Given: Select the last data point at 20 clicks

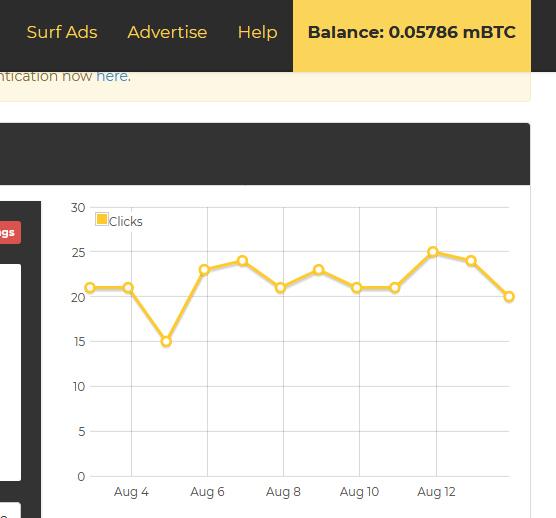Looking at the screenshot, I should coord(509,297).
